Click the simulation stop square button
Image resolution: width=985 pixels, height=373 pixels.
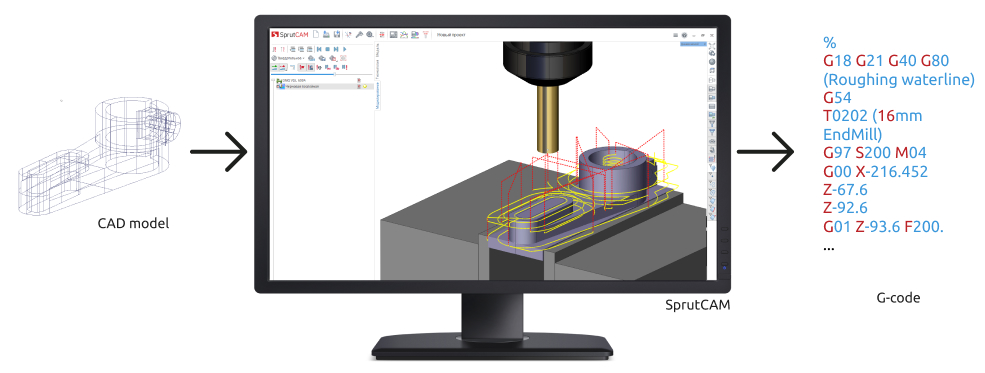327,49
